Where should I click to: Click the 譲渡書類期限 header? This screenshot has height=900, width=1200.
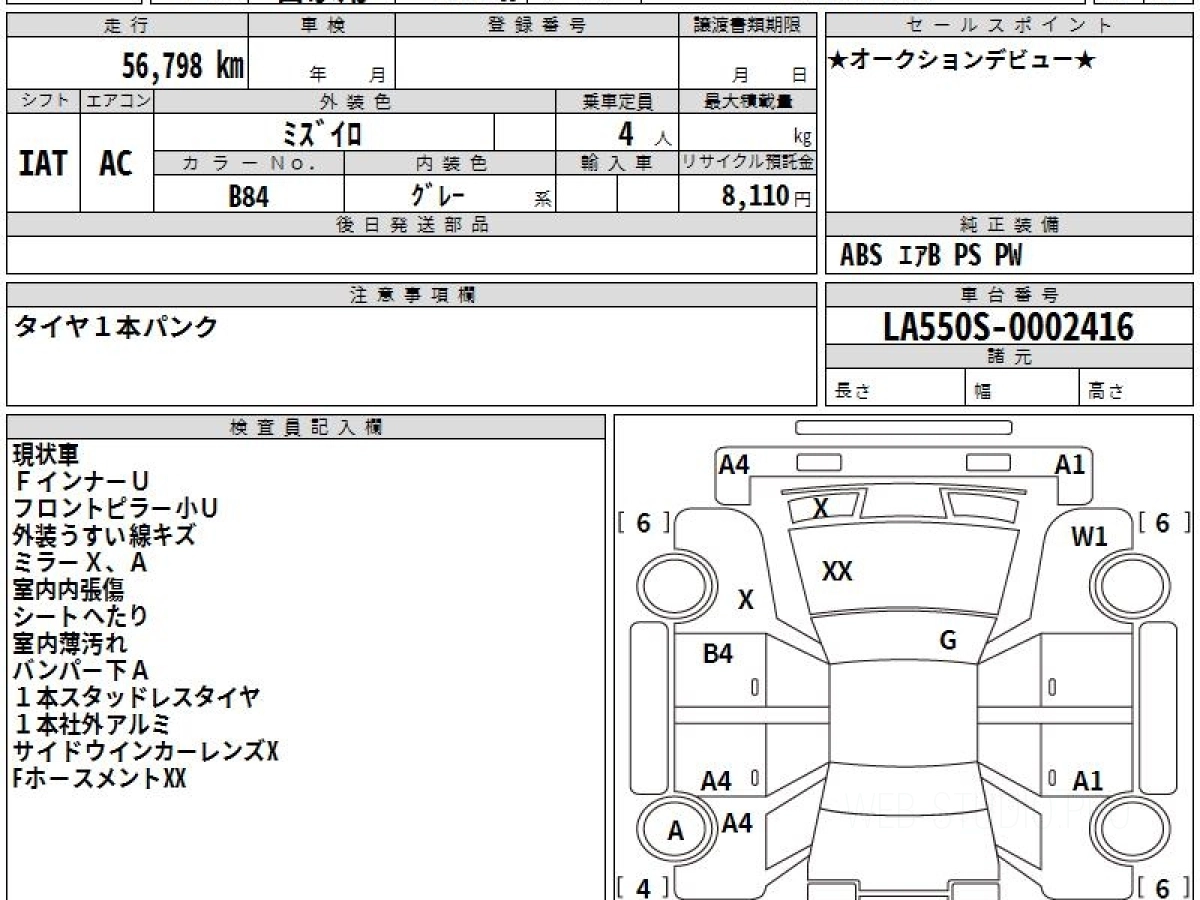point(747,26)
